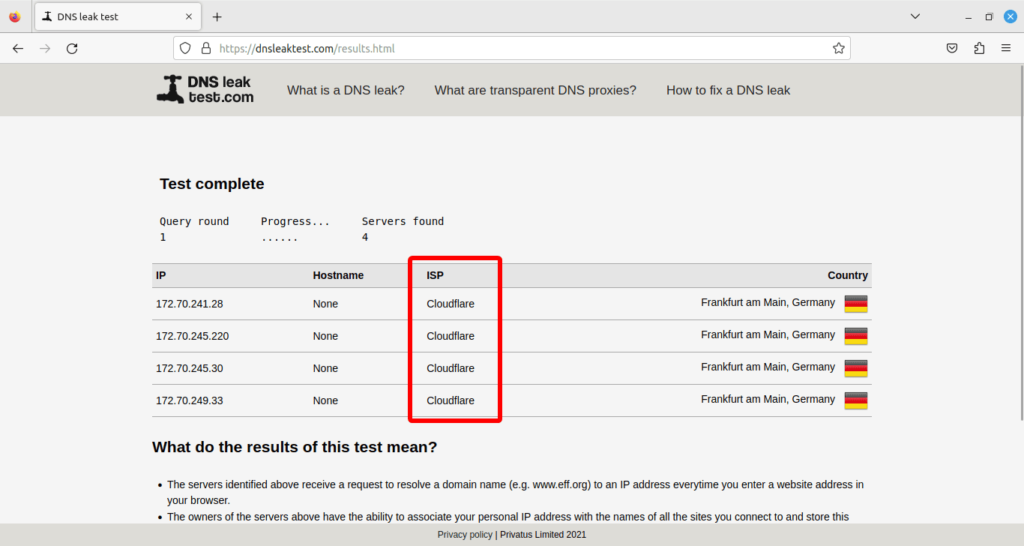Image resolution: width=1024 pixels, height=546 pixels.
Task: Open the shield tracking protection icon
Action: coord(185,48)
